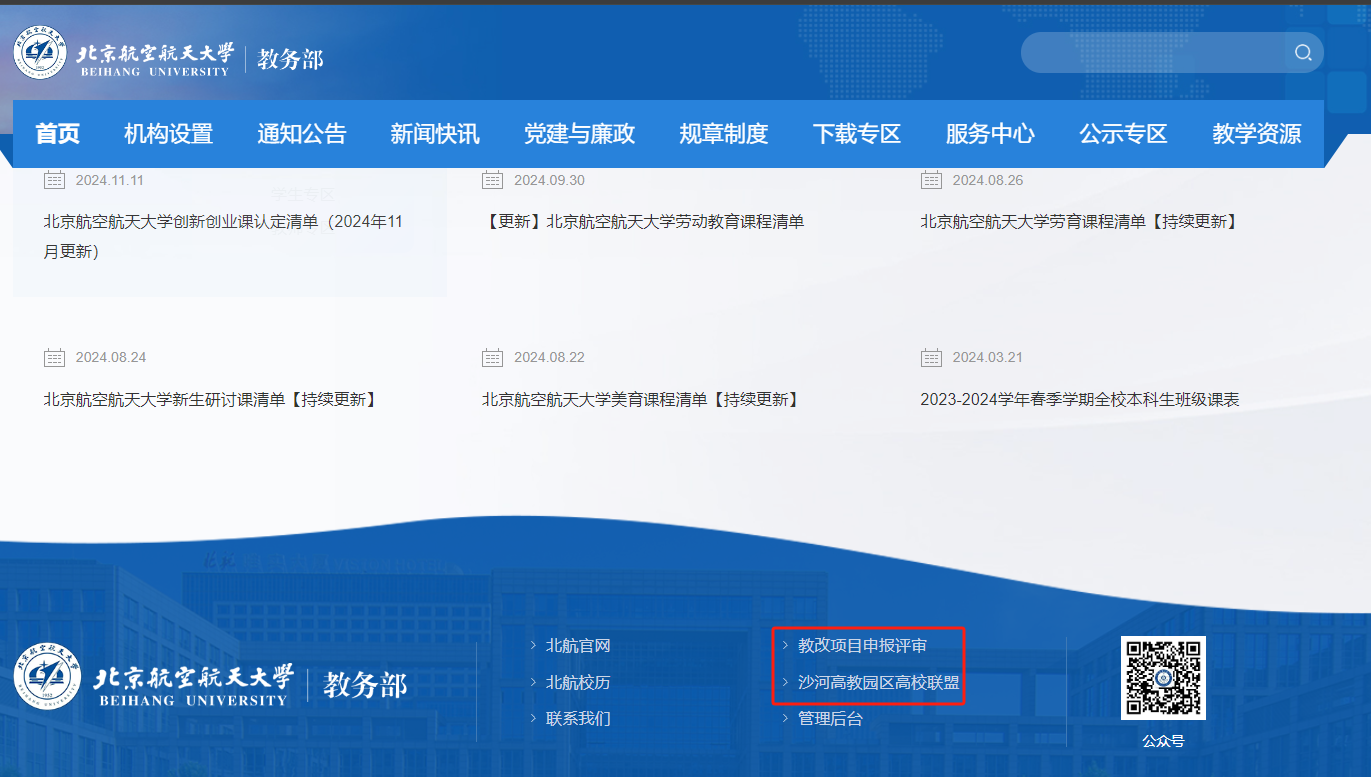Open the 首页 navigation tab

(57, 134)
